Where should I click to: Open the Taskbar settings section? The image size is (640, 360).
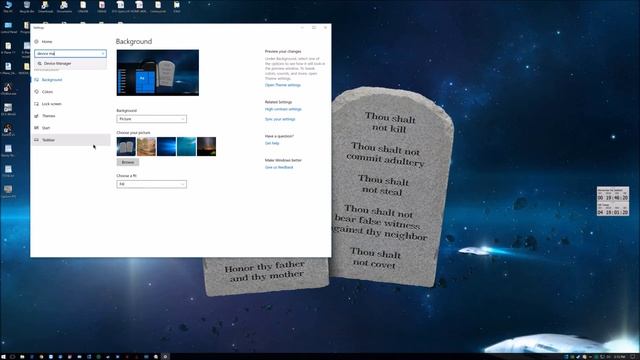click(71, 140)
